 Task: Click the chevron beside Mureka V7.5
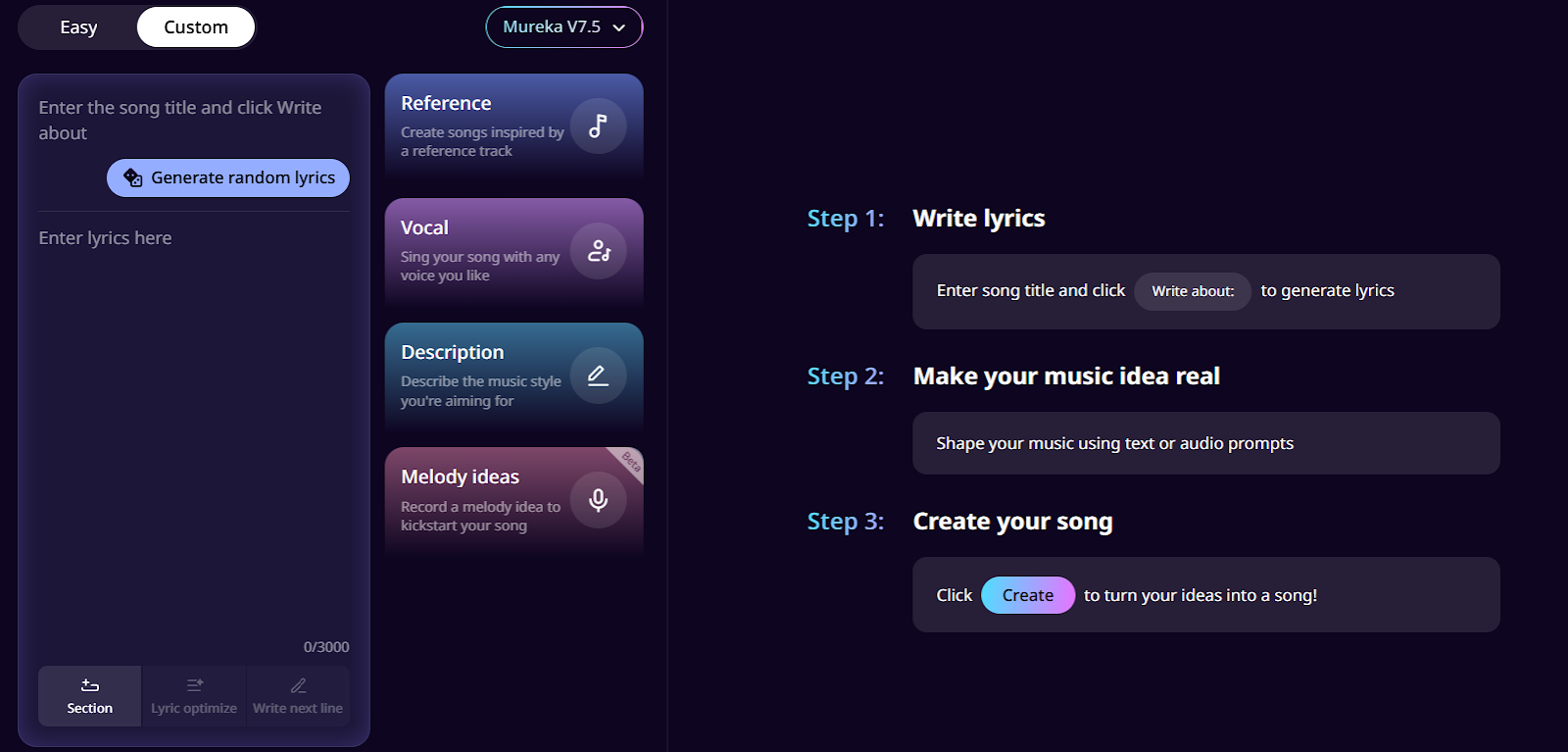coord(619,27)
